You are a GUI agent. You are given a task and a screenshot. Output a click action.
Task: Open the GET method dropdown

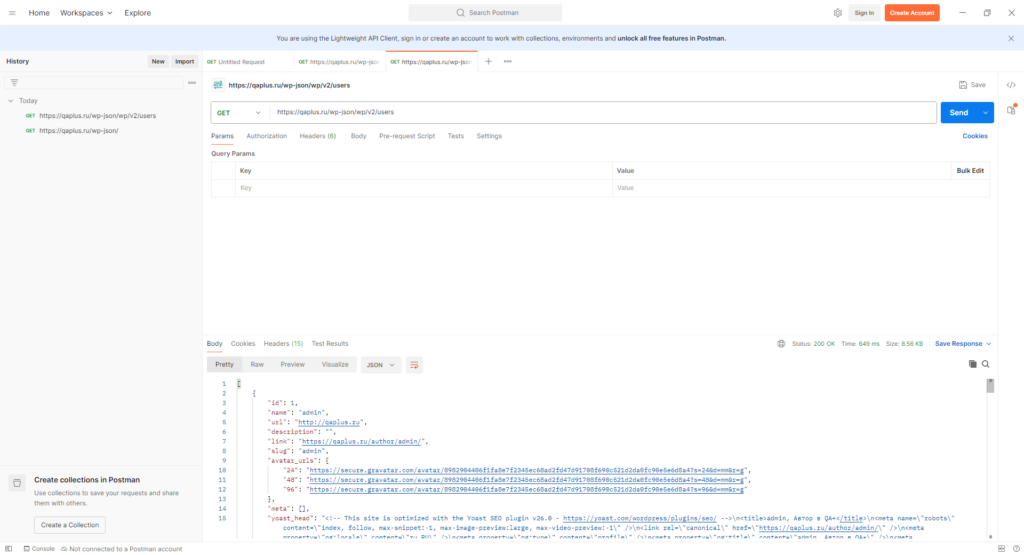[240, 112]
